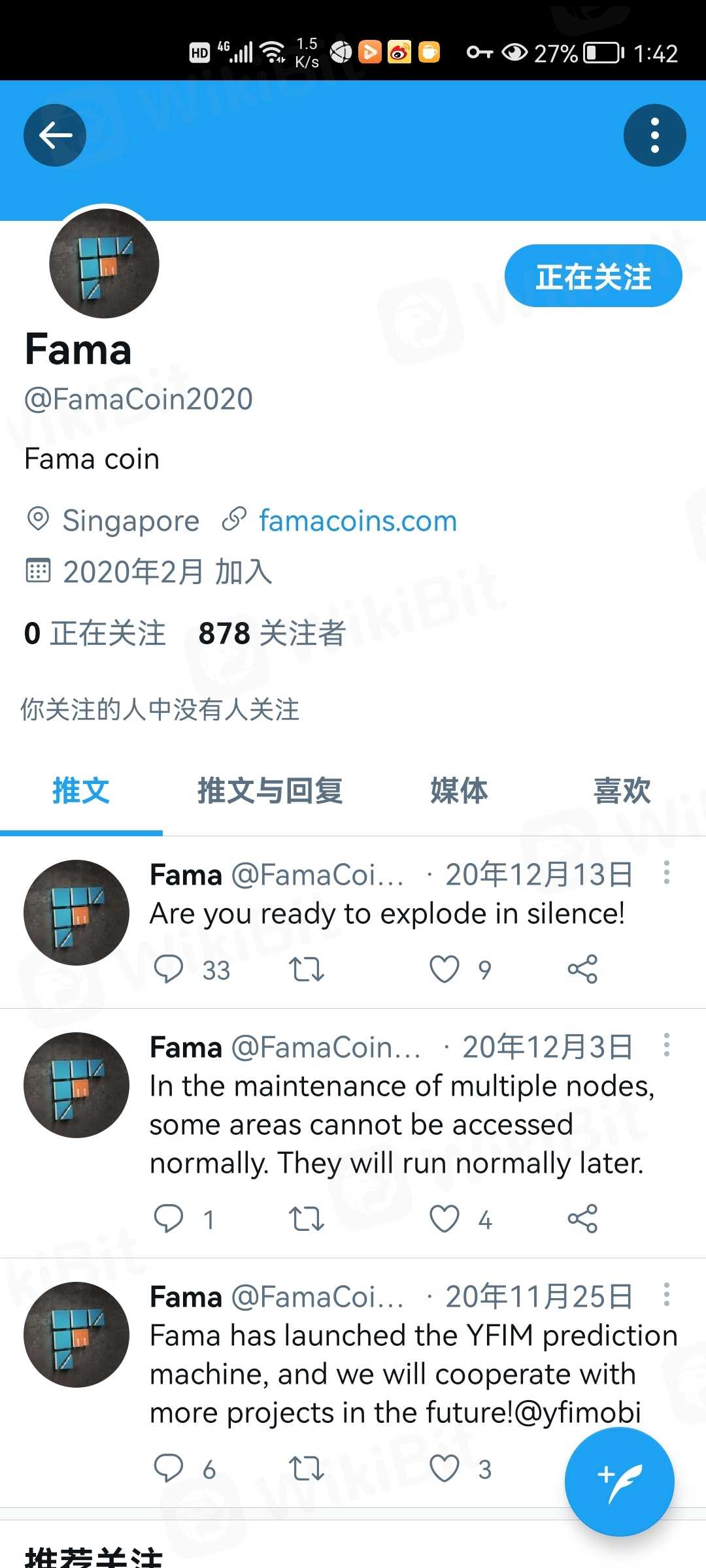Switch to the 推文与回复 tab
The height and width of the screenshot is (1568, 706).
tap(270, 791)
